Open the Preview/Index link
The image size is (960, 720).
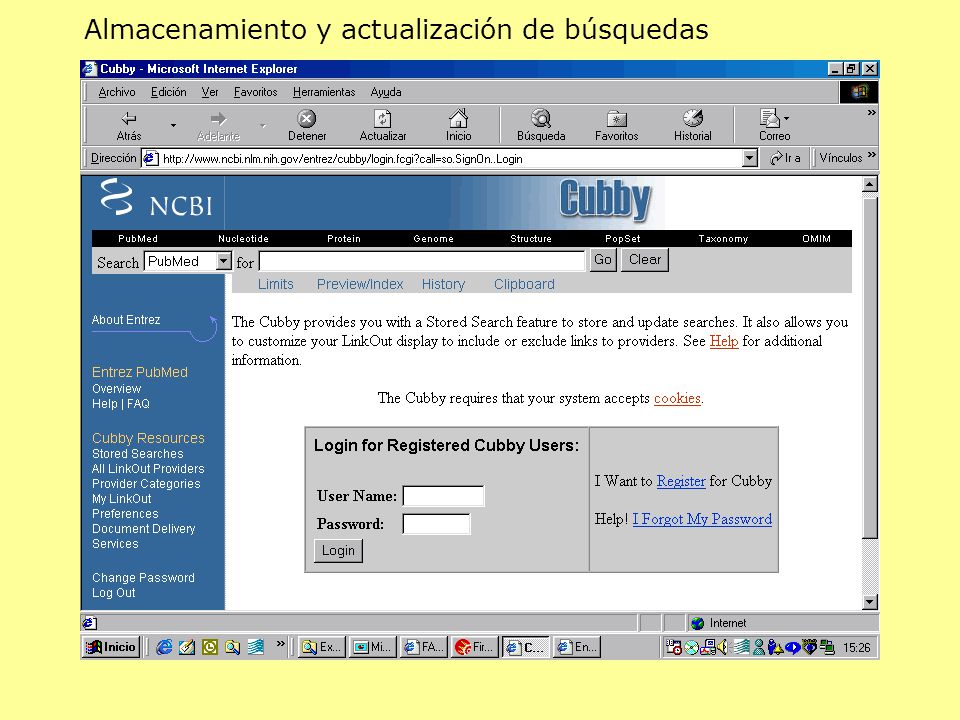pos(360,284)
